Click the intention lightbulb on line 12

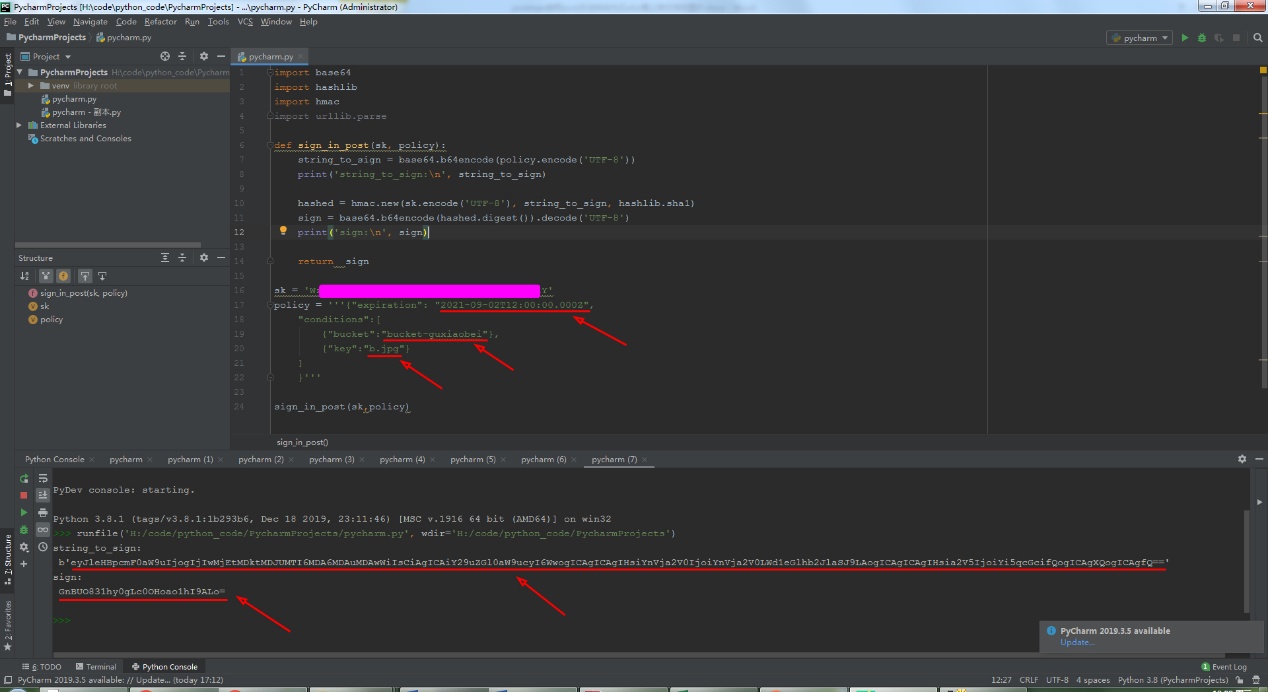[283, 231]
